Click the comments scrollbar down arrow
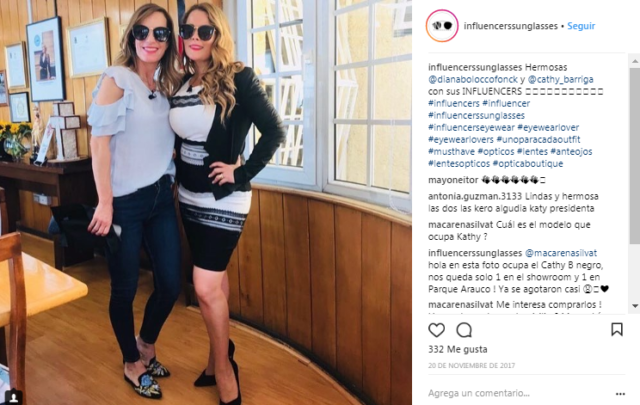 635,306
